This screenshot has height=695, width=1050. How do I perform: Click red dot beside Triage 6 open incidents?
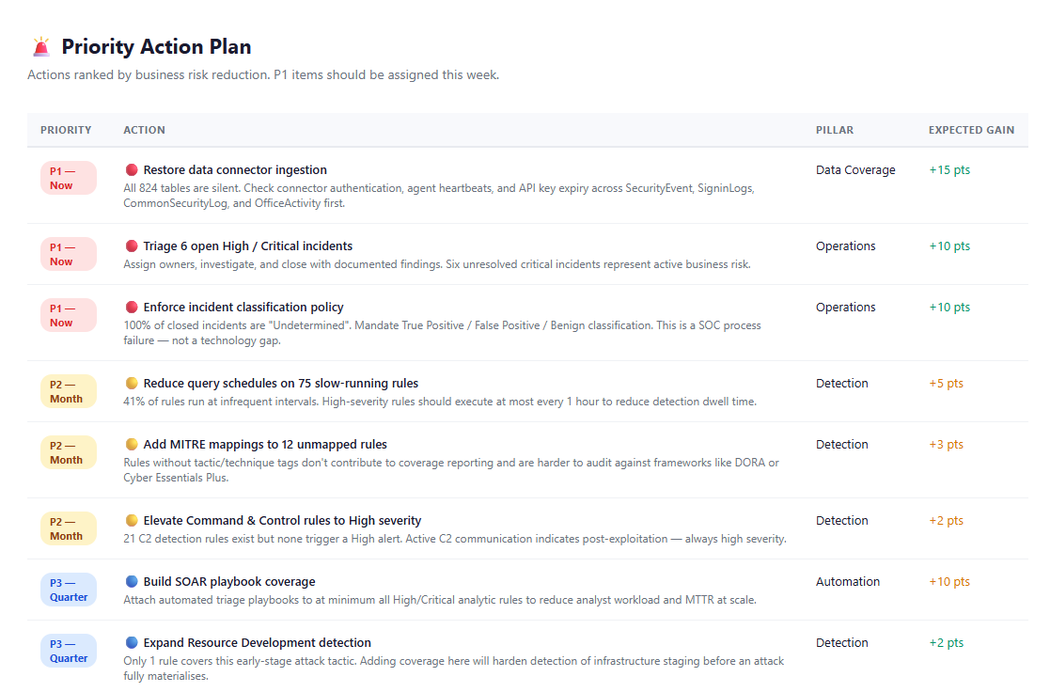(132, 246)
